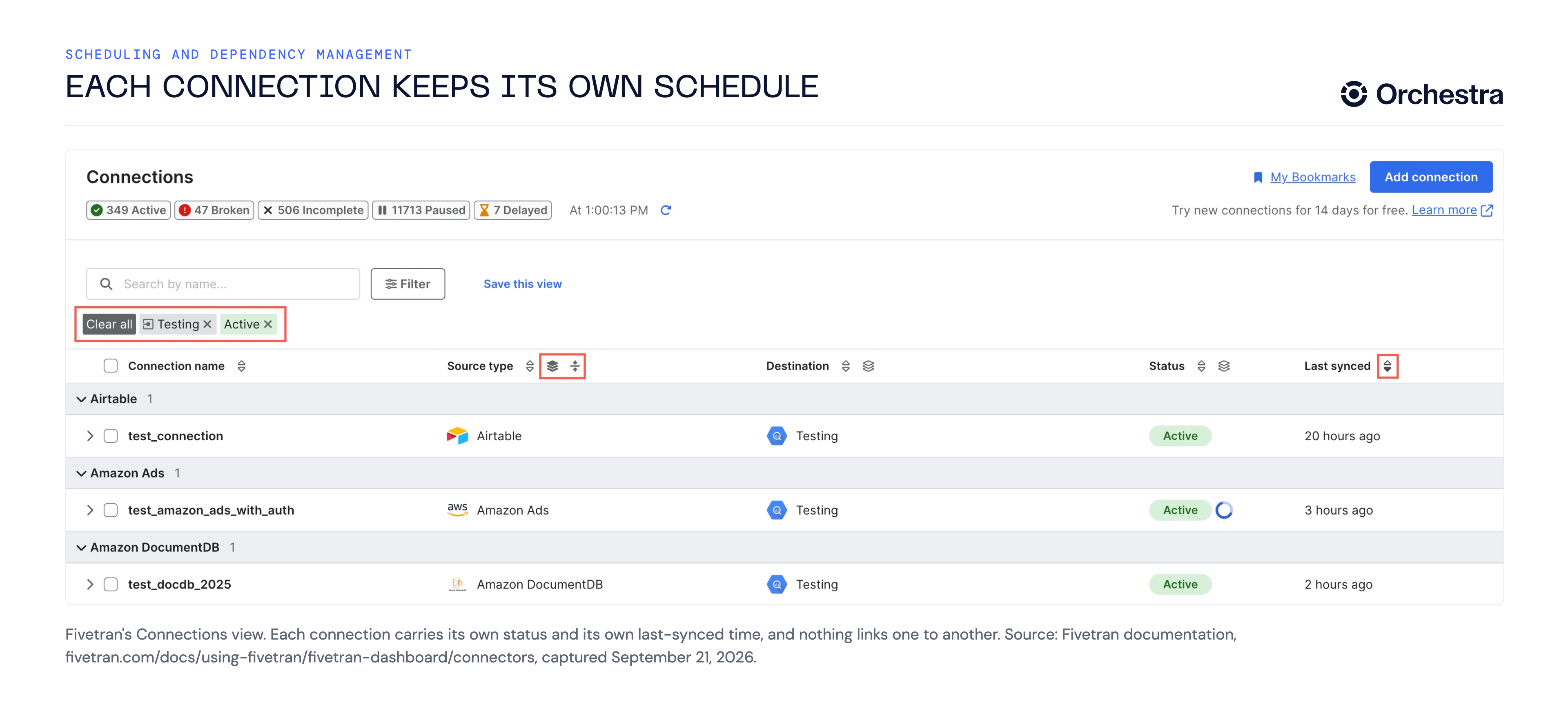This screenshot has width=1568, height=709.
Task: Click the Add connection button
Action: 1431,177
